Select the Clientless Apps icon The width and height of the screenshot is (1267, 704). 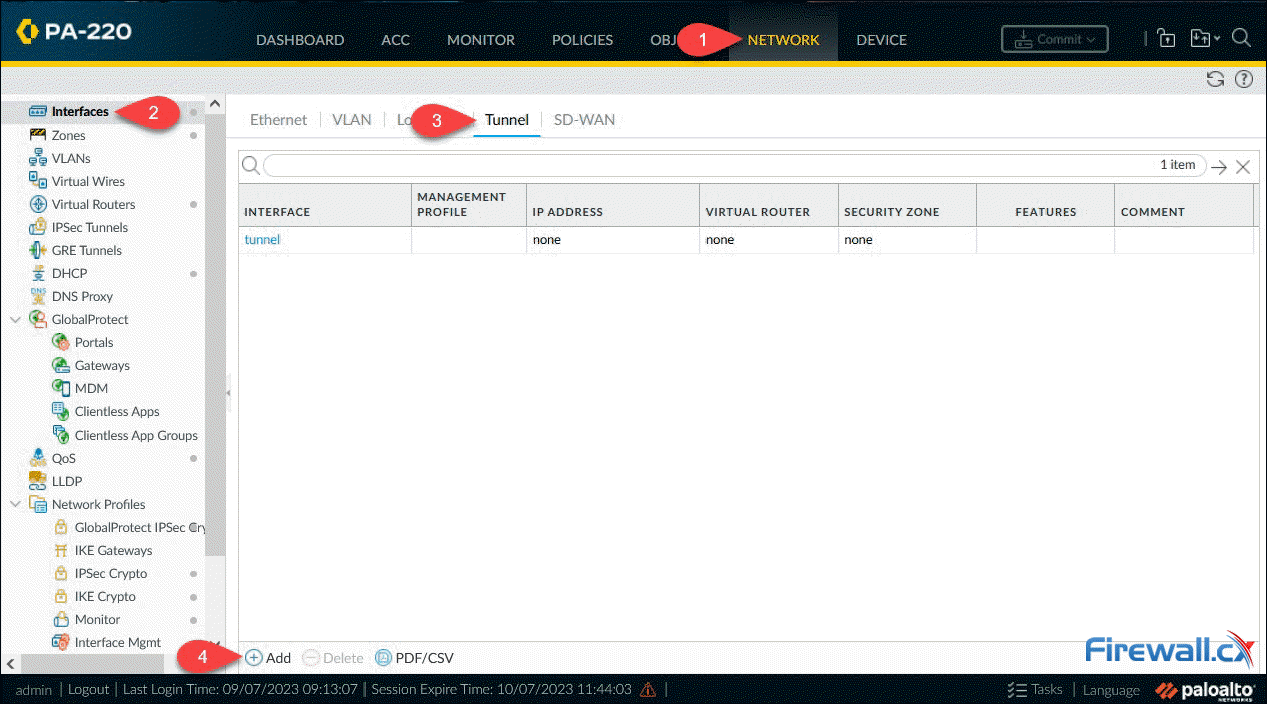click(60, 411)
